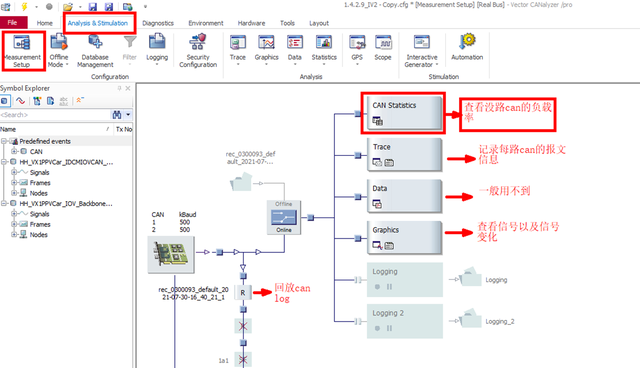Open the search binoculars dropdown arrow
Screen dimensions: 640x368
[x=128, y=115]
